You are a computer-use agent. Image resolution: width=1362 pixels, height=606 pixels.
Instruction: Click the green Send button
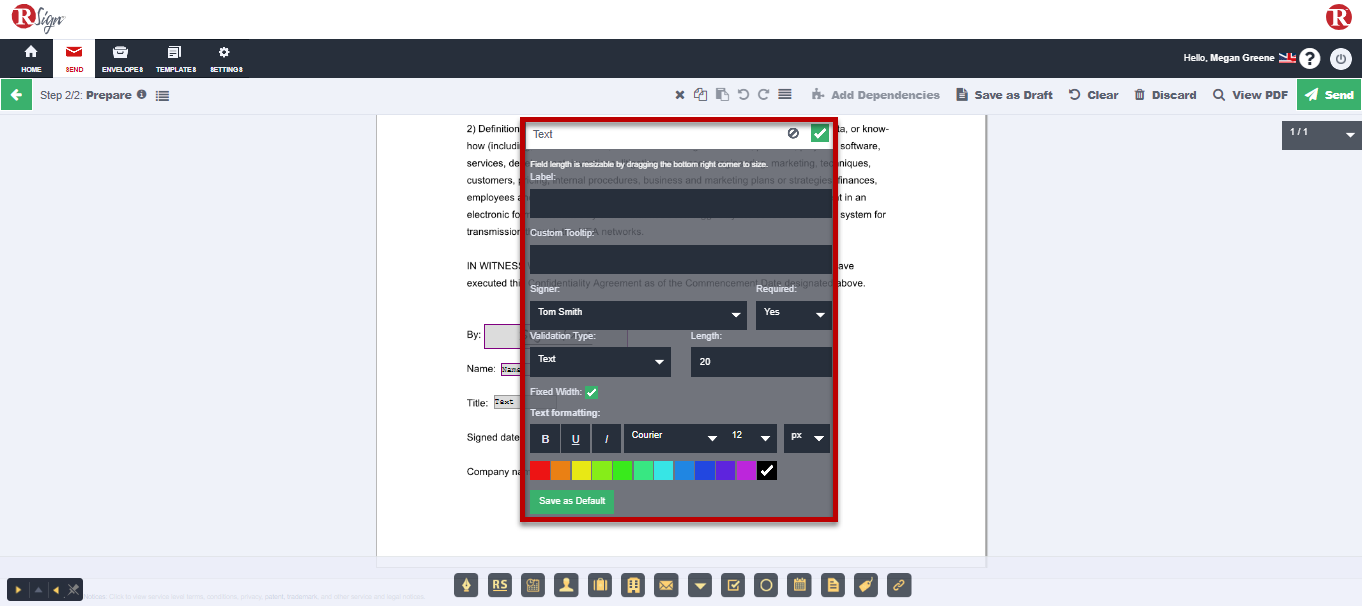click(x=1329, y=95)
